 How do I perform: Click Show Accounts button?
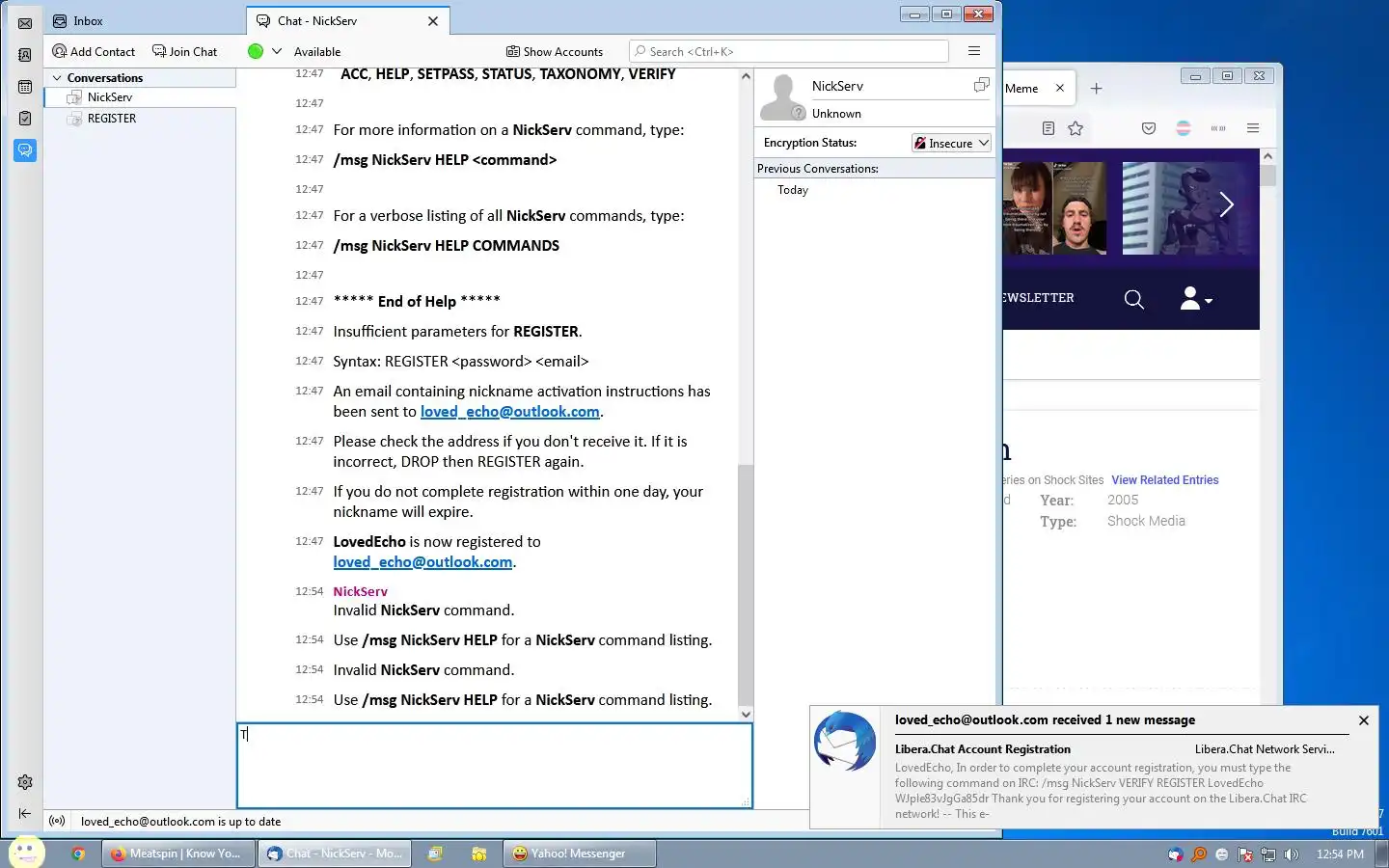[555, 51]
